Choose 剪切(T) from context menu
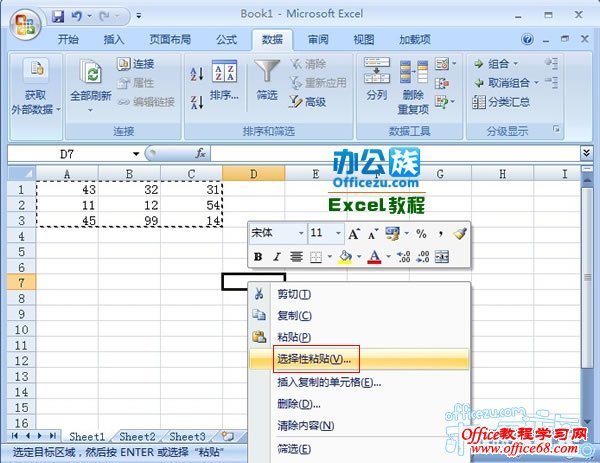 point(359,294)
